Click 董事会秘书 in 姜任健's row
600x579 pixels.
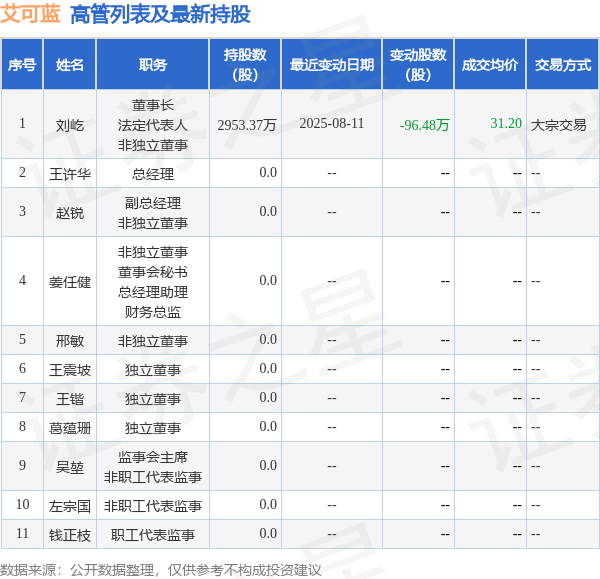point(153,272)
